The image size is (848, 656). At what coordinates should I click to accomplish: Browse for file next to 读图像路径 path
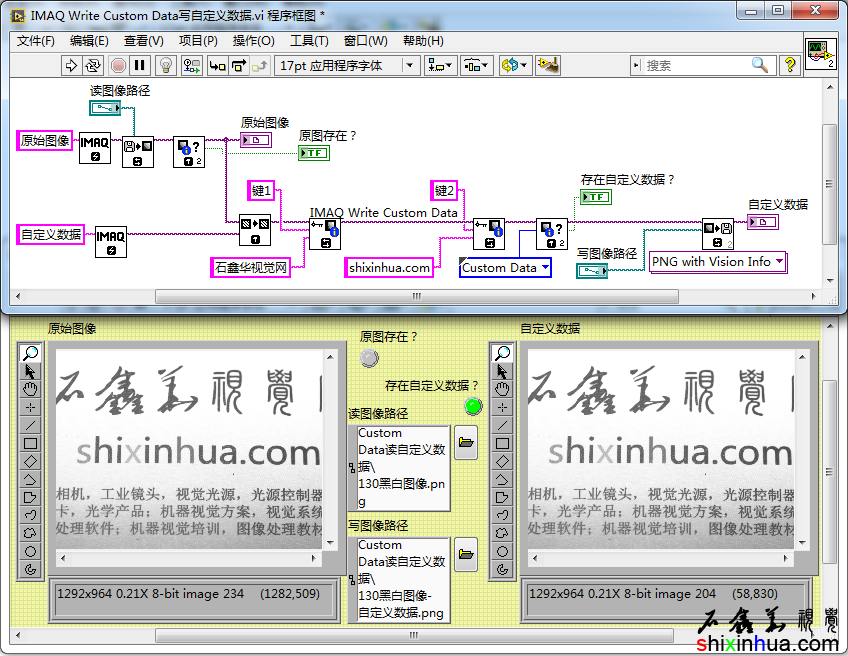pyautogui.click(x=466, y=442)
